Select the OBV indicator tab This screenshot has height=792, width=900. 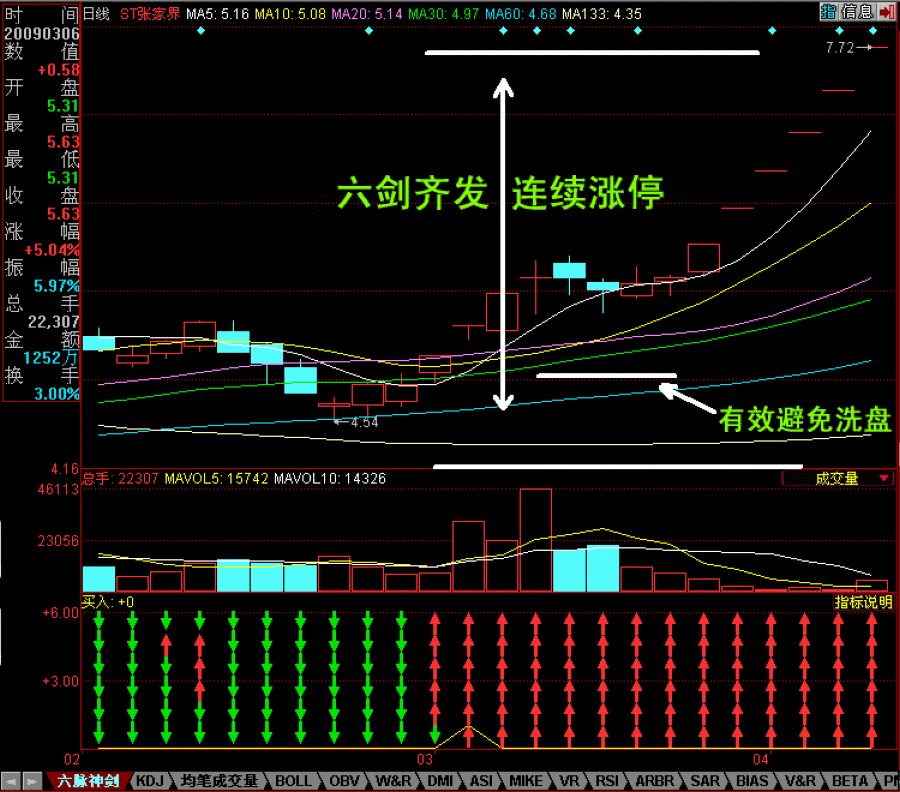345,781
